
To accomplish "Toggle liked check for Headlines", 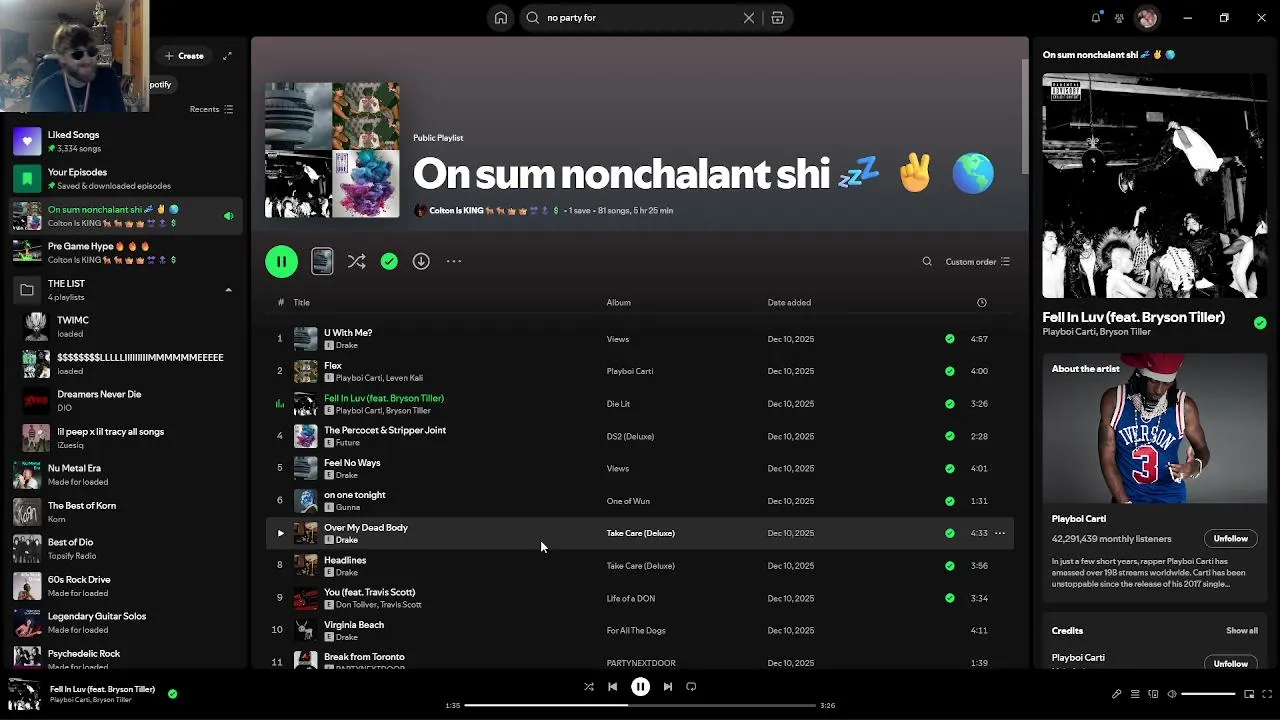I will [950, 566].
